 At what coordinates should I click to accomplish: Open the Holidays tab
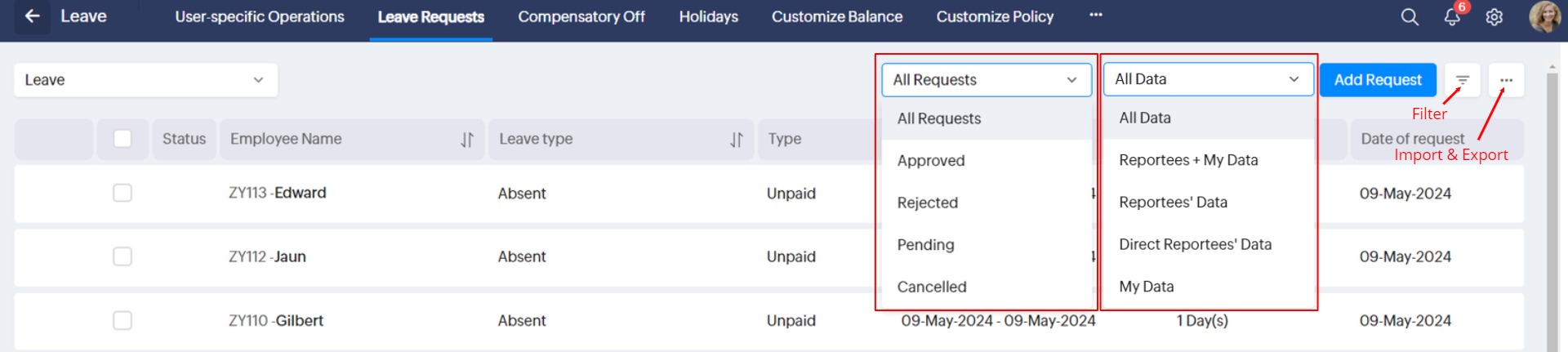(708, 17)
